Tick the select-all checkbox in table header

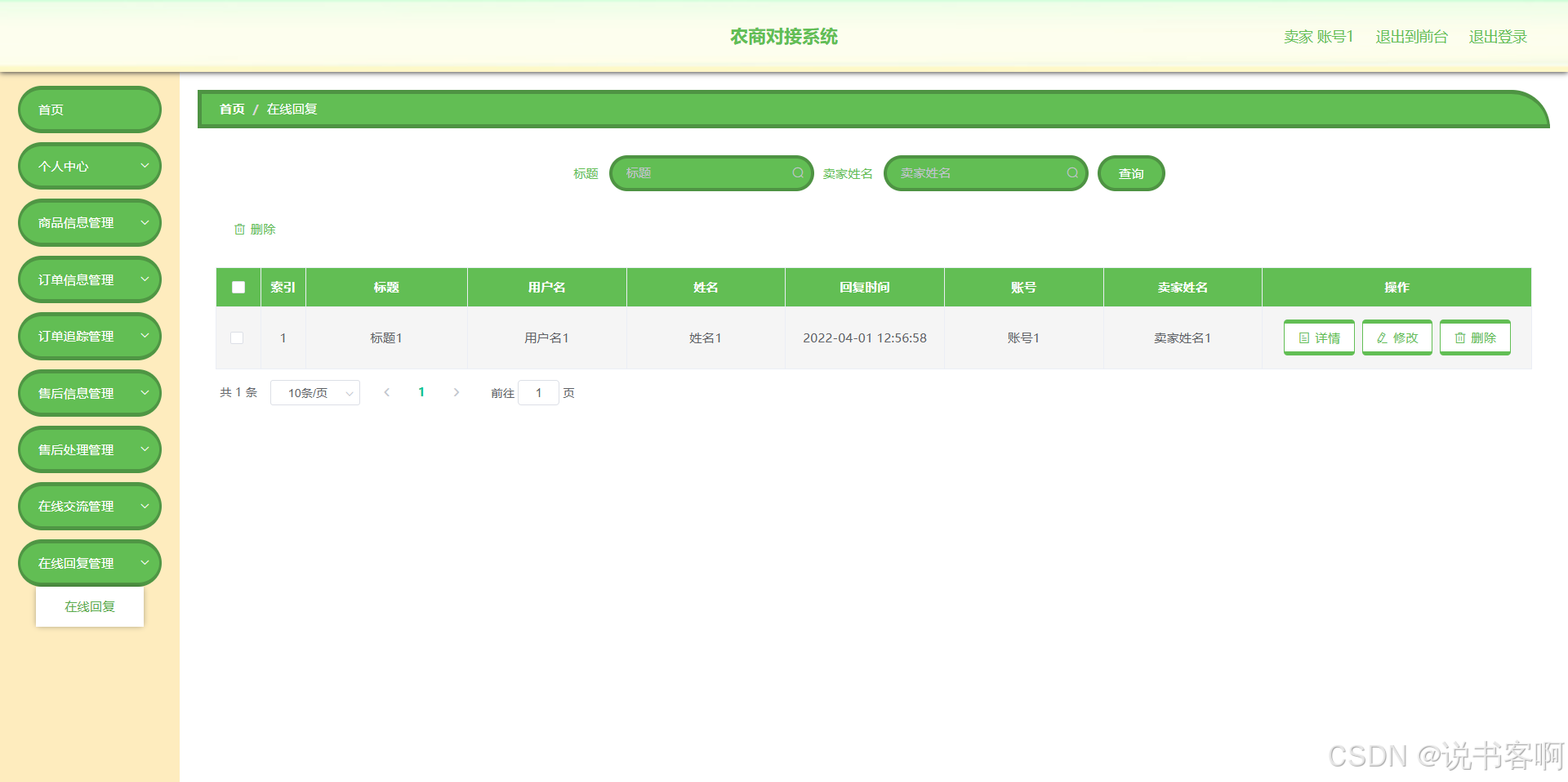coord(238,288)
